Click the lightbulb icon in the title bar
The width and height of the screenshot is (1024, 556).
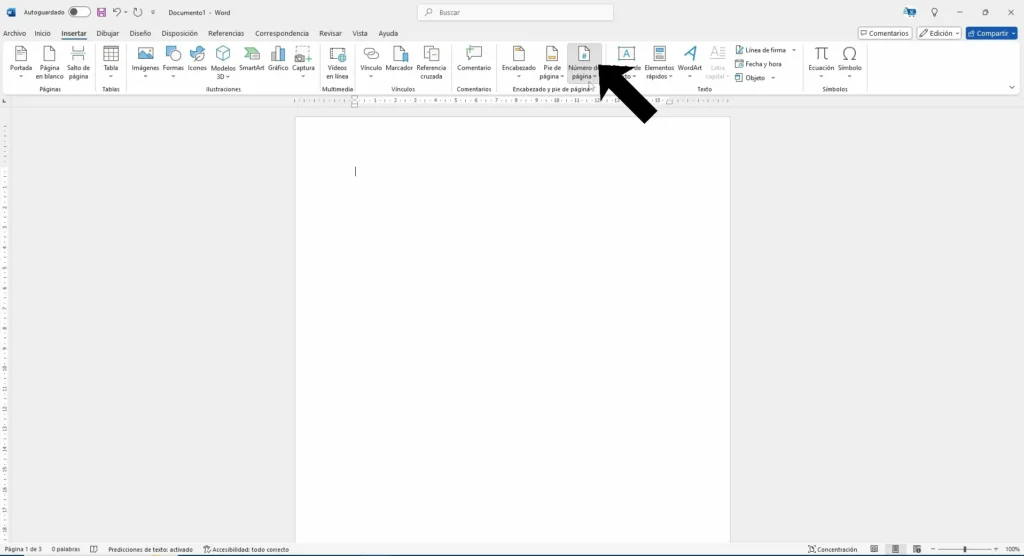[935, 12]
